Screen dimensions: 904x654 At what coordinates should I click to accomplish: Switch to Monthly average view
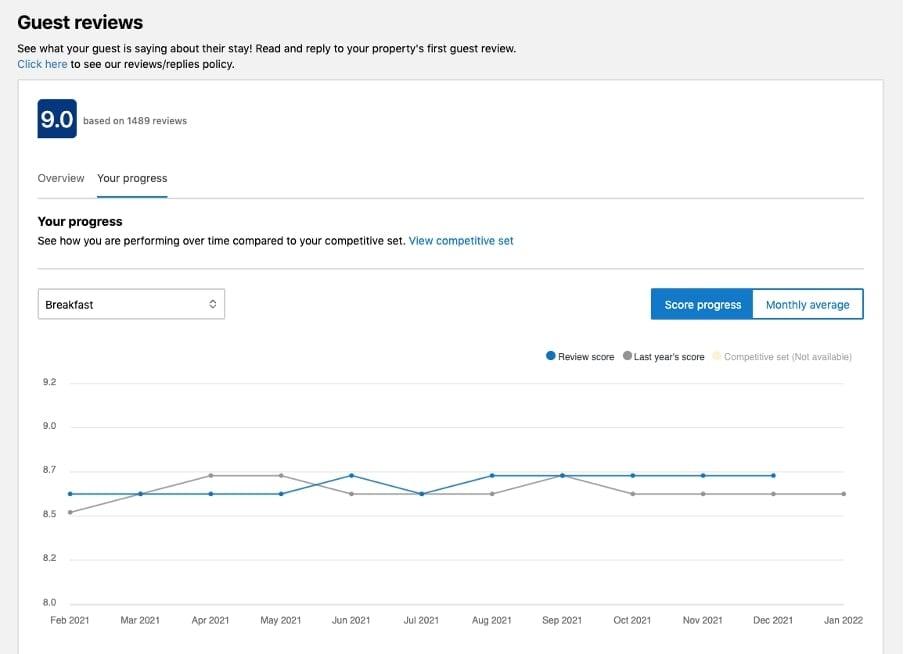pos(807,305)
